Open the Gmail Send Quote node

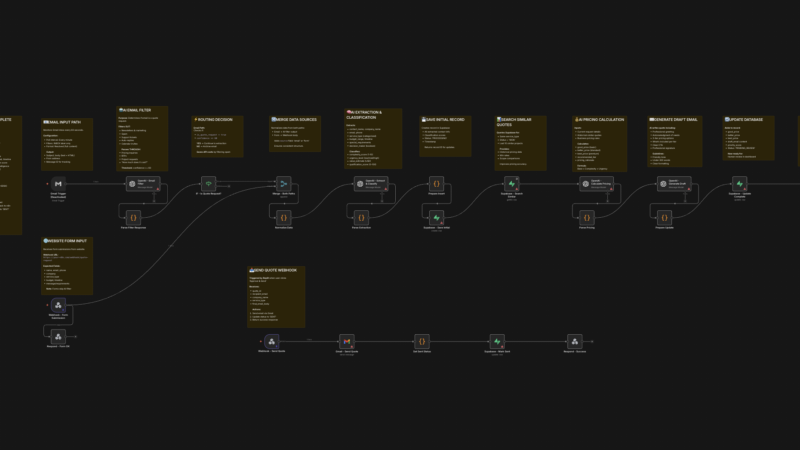tap(346, 341)
